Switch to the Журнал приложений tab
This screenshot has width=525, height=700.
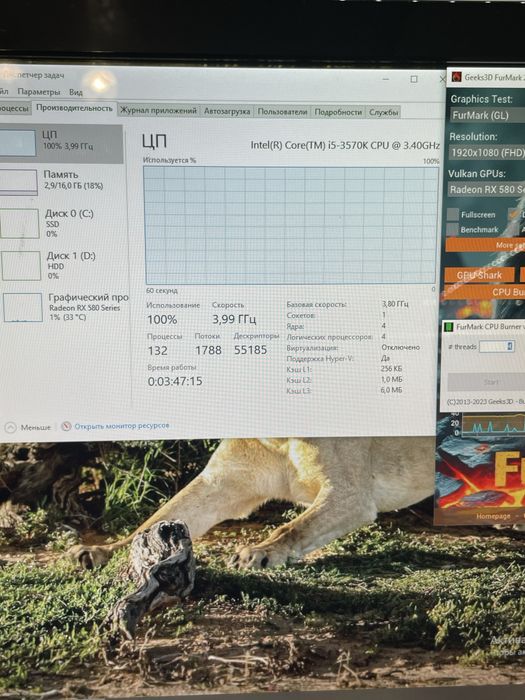point(158,111)
